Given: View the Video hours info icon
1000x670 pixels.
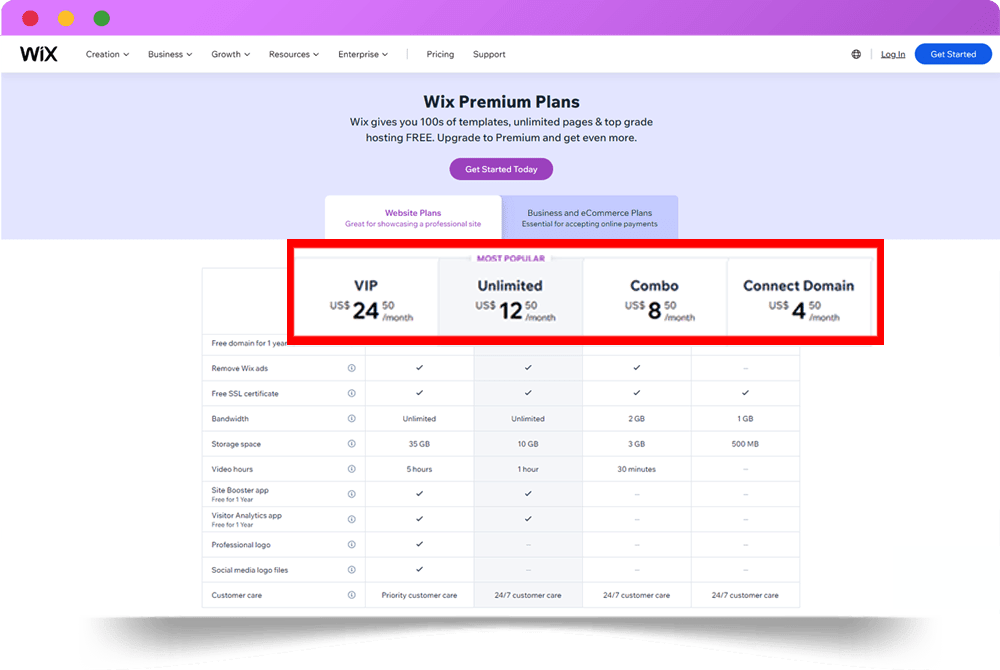Looking at the screenshot, I should (x=351, y=469).
